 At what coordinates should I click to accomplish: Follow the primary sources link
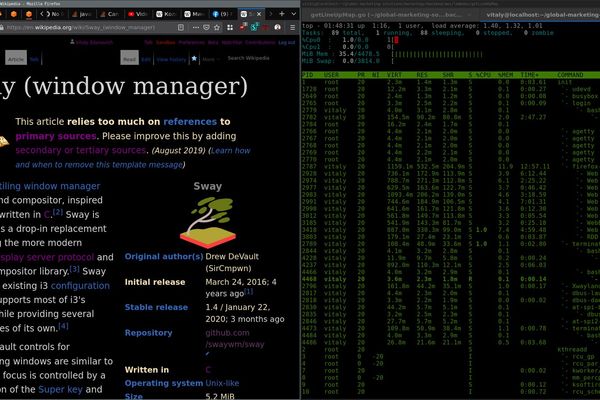(56, 136)
